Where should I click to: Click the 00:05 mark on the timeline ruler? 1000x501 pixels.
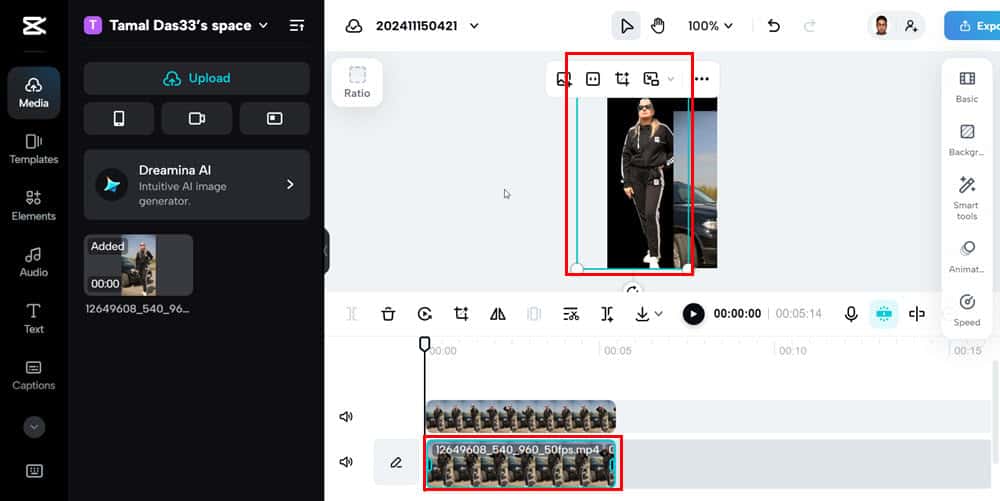pyautogui.click(x=617, y=351)
